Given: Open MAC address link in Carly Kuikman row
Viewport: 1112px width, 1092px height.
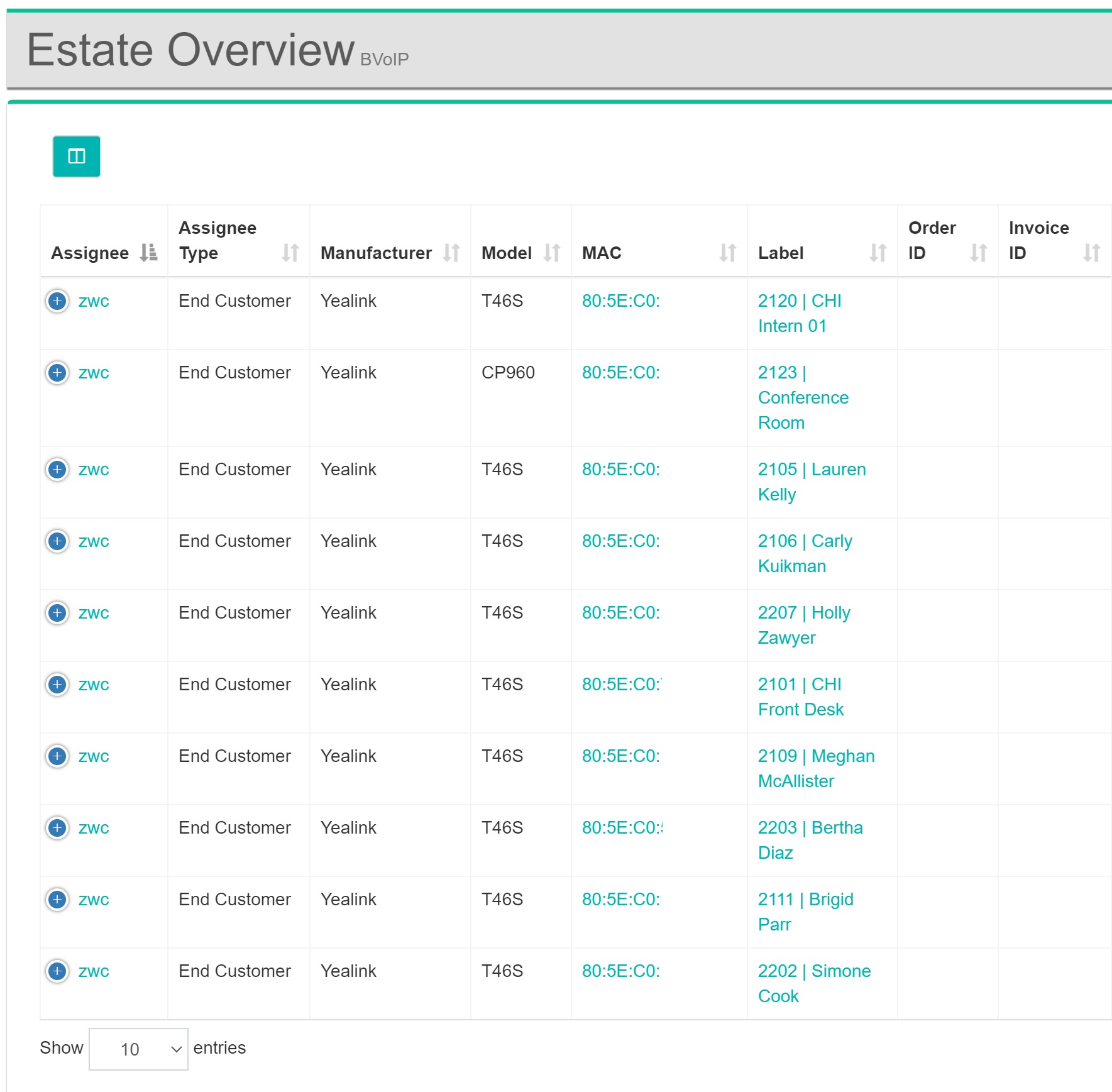Looking at the screenshot, I should click(x=621, y=541).
